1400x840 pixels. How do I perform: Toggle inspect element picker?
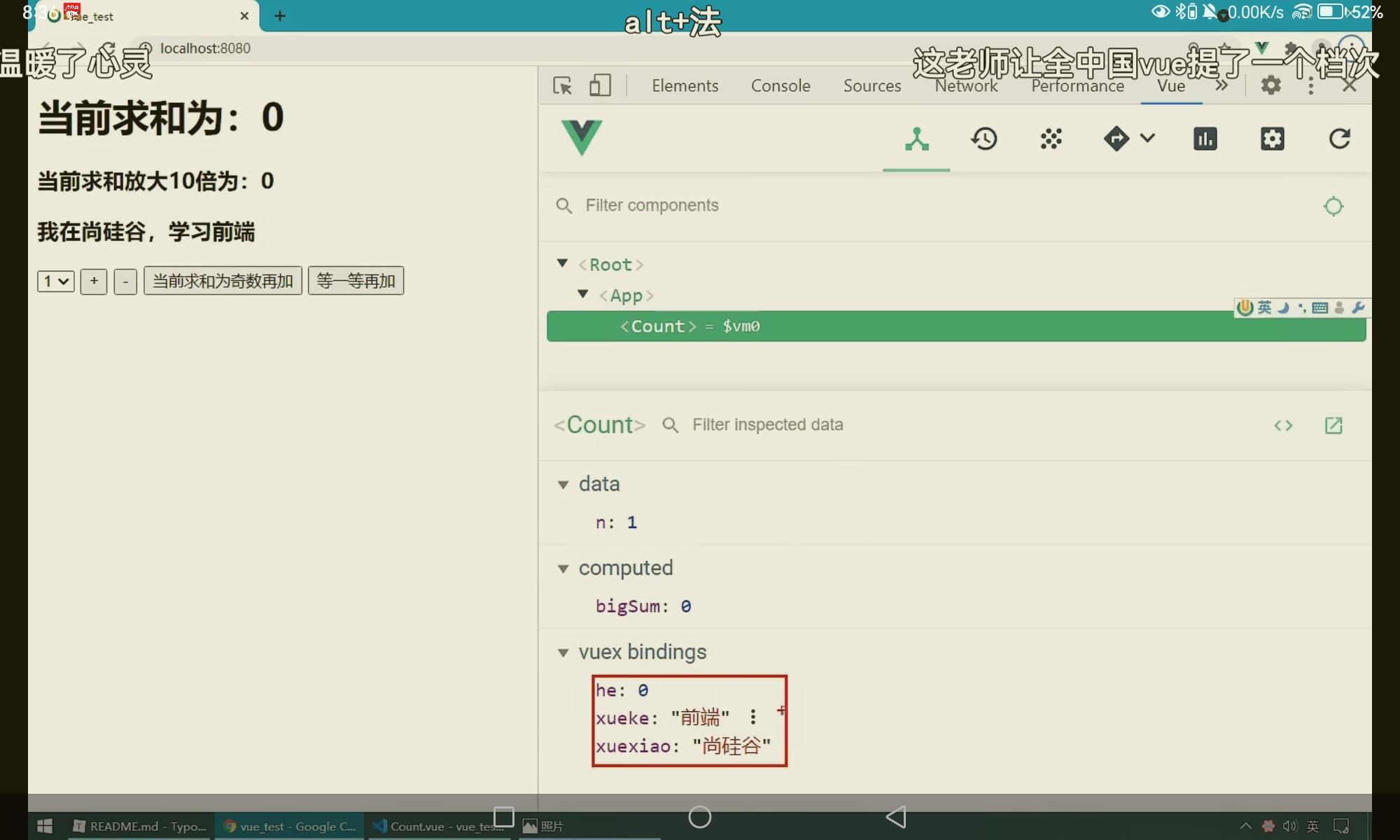tap(562, 85)
